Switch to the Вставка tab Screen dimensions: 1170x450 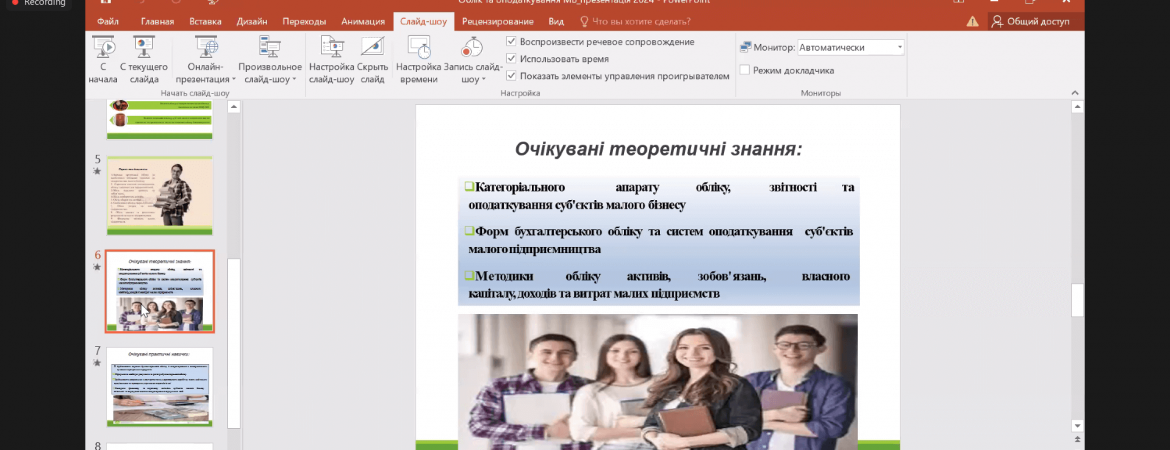coord(205,22)
